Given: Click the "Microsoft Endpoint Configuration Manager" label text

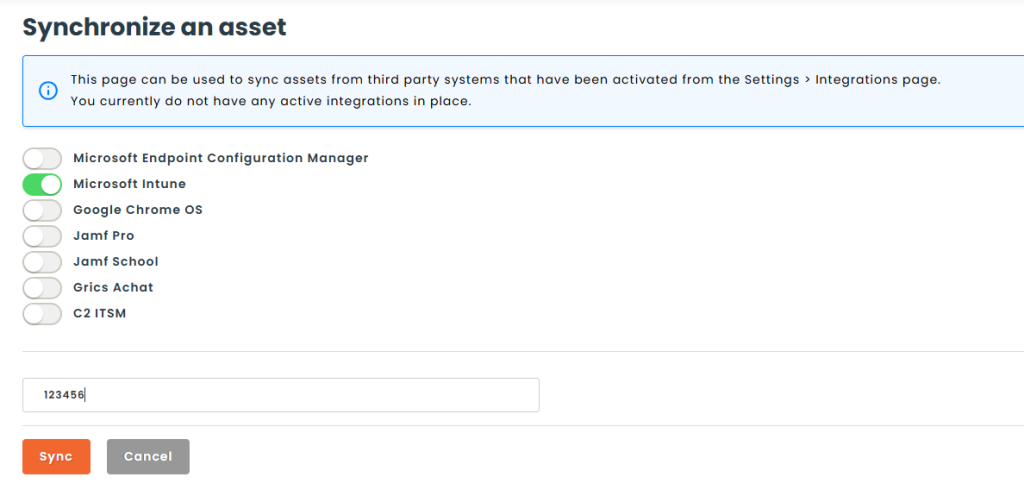Looking at the screenshot, I should (221, 158).
